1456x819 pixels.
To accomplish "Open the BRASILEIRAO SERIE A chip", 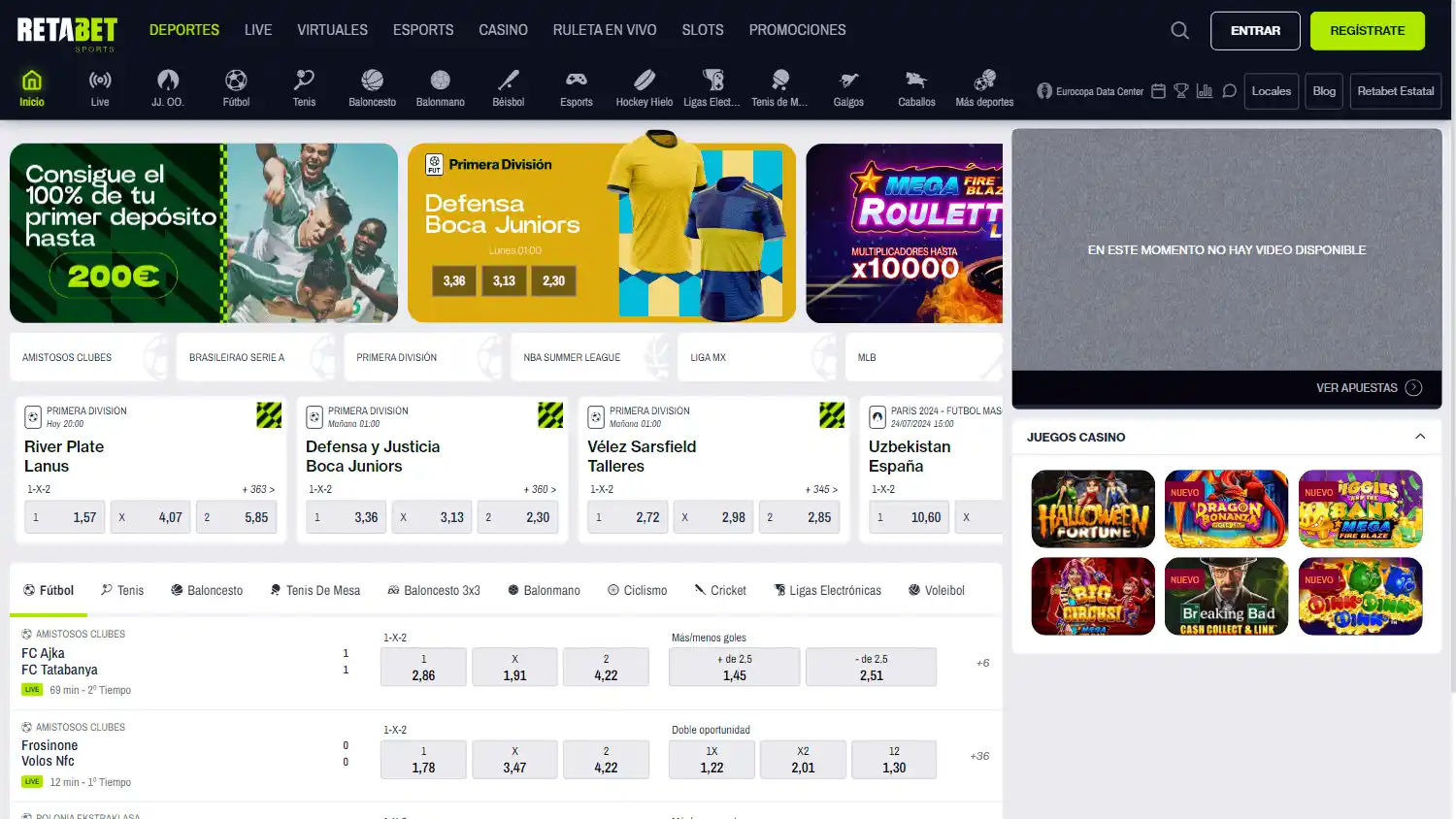I will (x=256, y=357).
